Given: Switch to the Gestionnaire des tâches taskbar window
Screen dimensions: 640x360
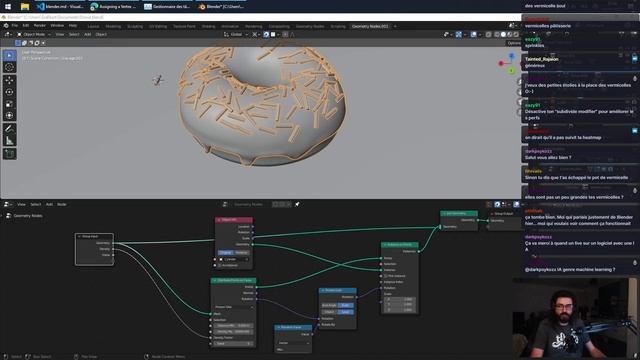Looking at the screenshot, I should point(167,7).
